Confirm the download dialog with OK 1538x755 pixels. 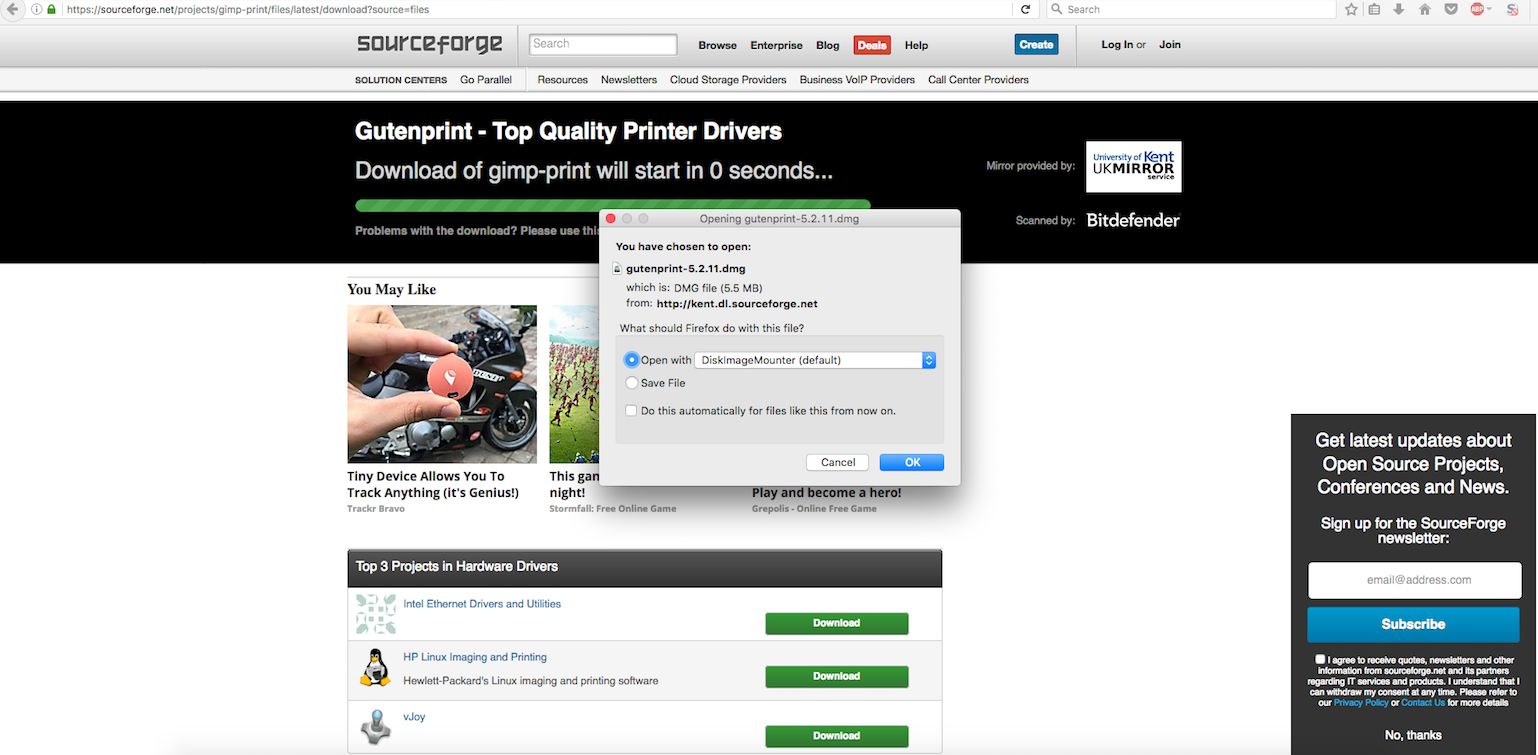click(x=912, y=462)
